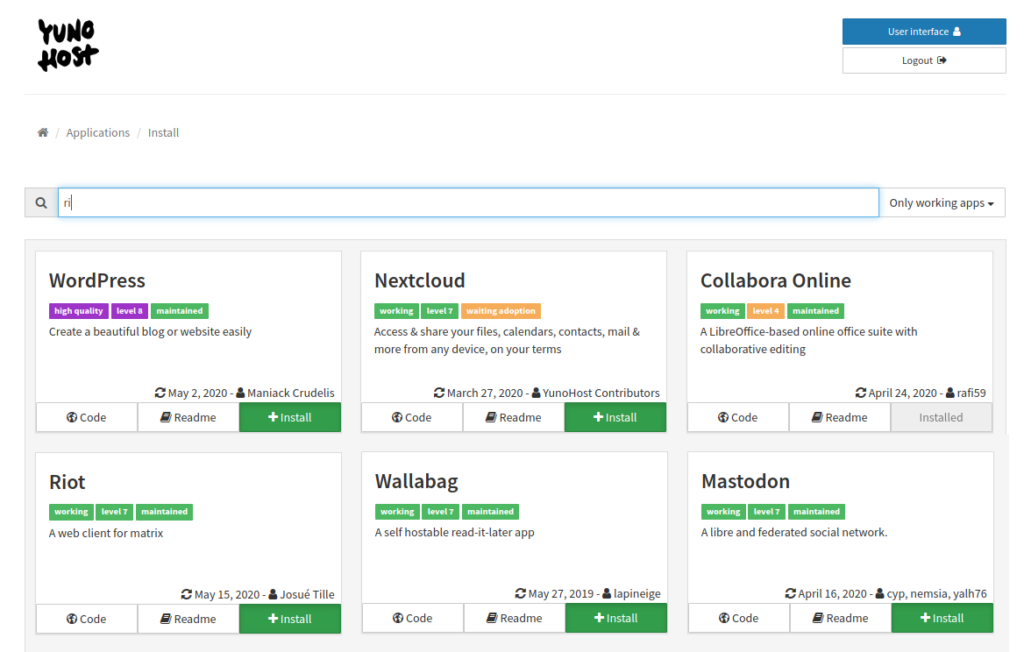The image size is (1024, 652).
Task: Go to Applications in breadcrumb
Action: pyautogui.click(x=98, y=133)
